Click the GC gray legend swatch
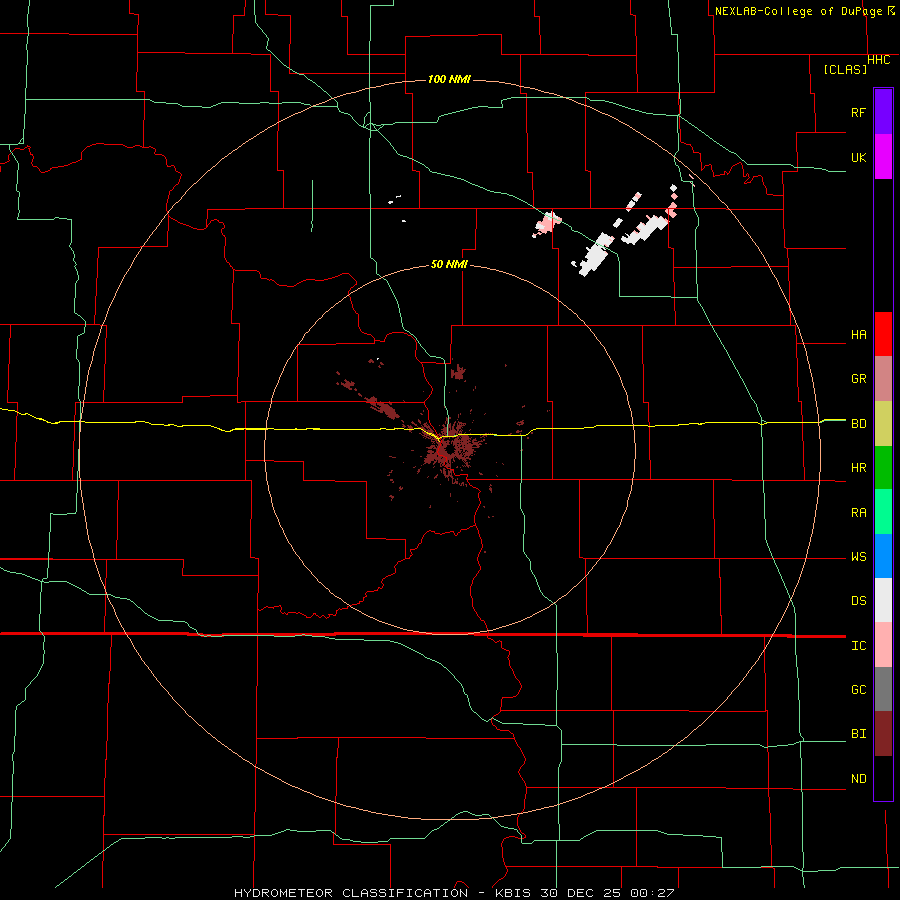 [x=883, y=689]
